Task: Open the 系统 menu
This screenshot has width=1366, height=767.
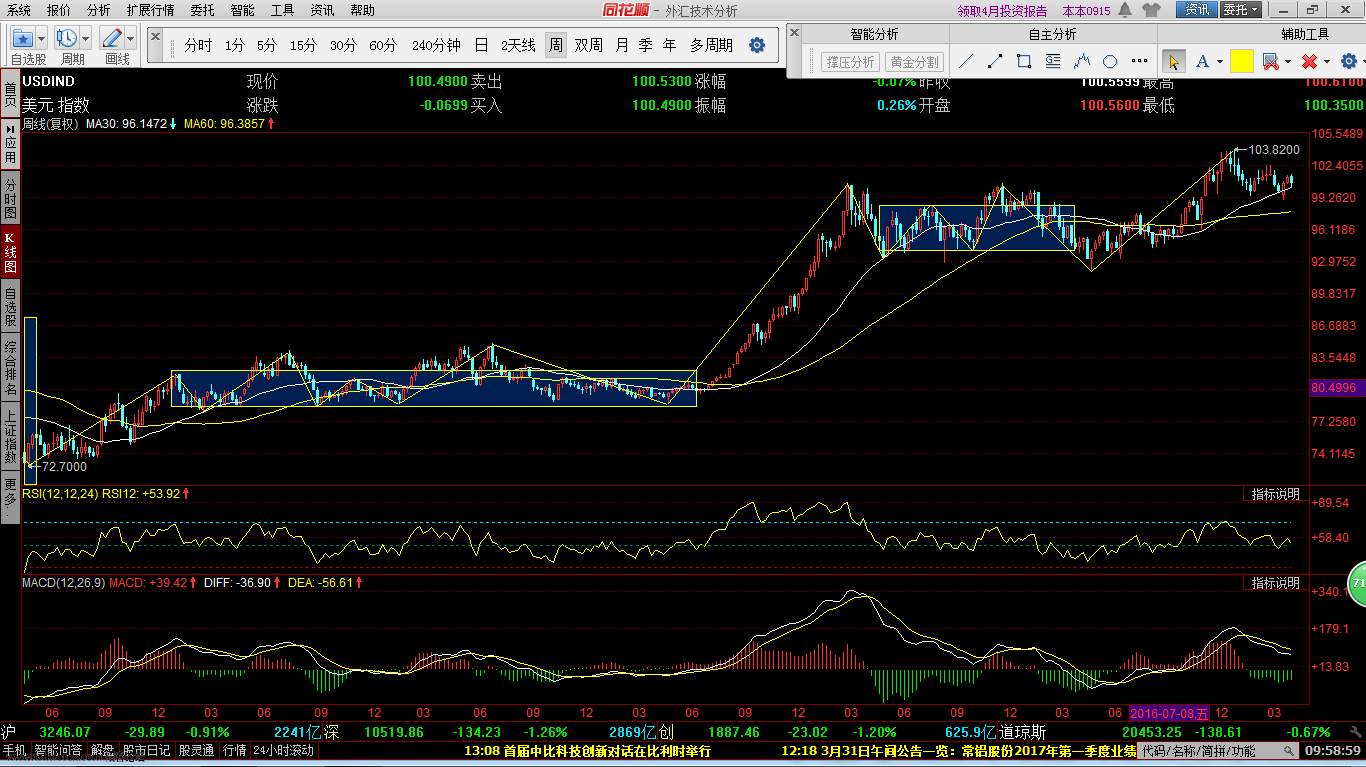Action: pyautogui.click(x=18, y=10)
